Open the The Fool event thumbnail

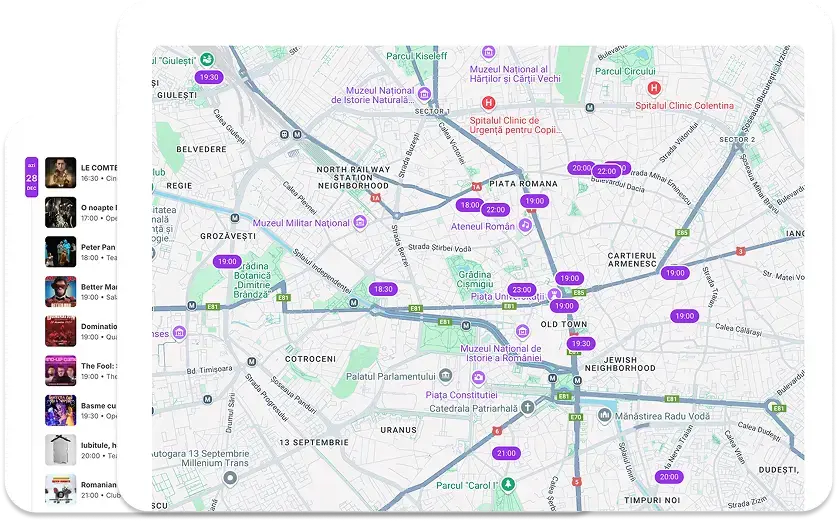(60, 370)
